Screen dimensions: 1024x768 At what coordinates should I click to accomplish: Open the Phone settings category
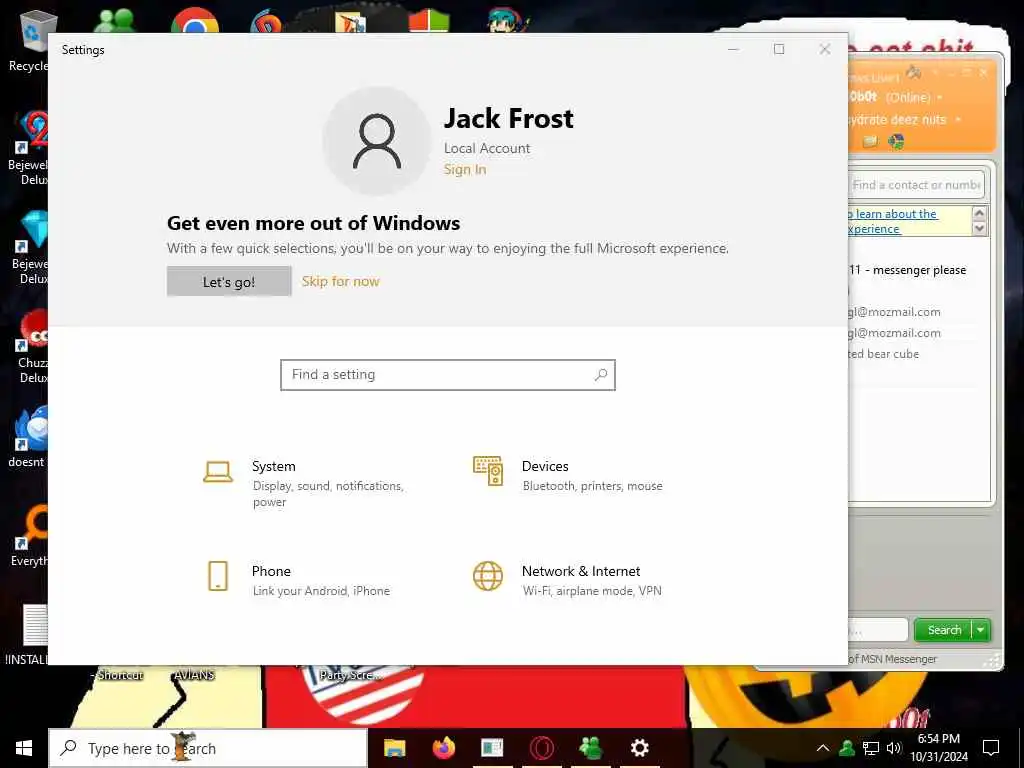point(297,580)
